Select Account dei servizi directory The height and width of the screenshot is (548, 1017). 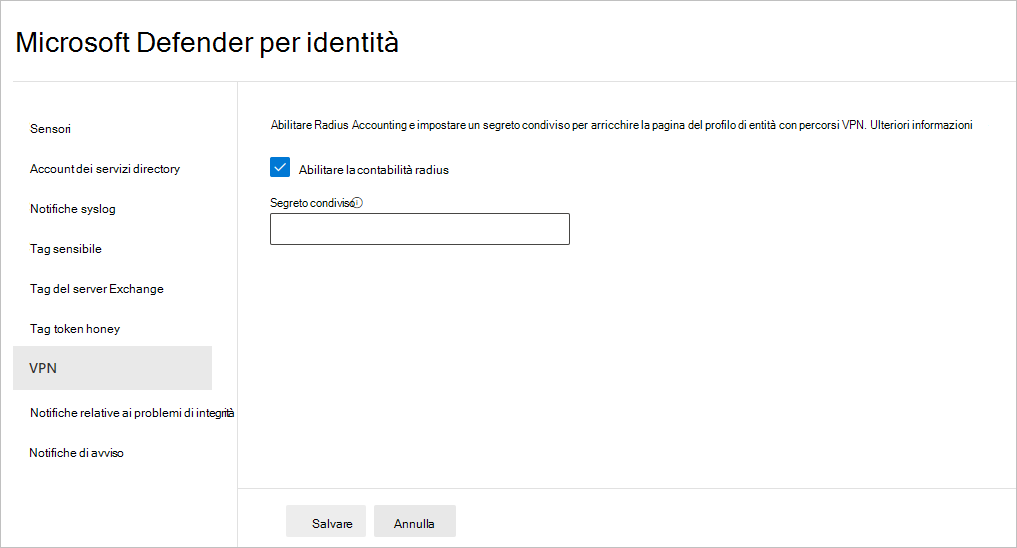coord(104,169)
